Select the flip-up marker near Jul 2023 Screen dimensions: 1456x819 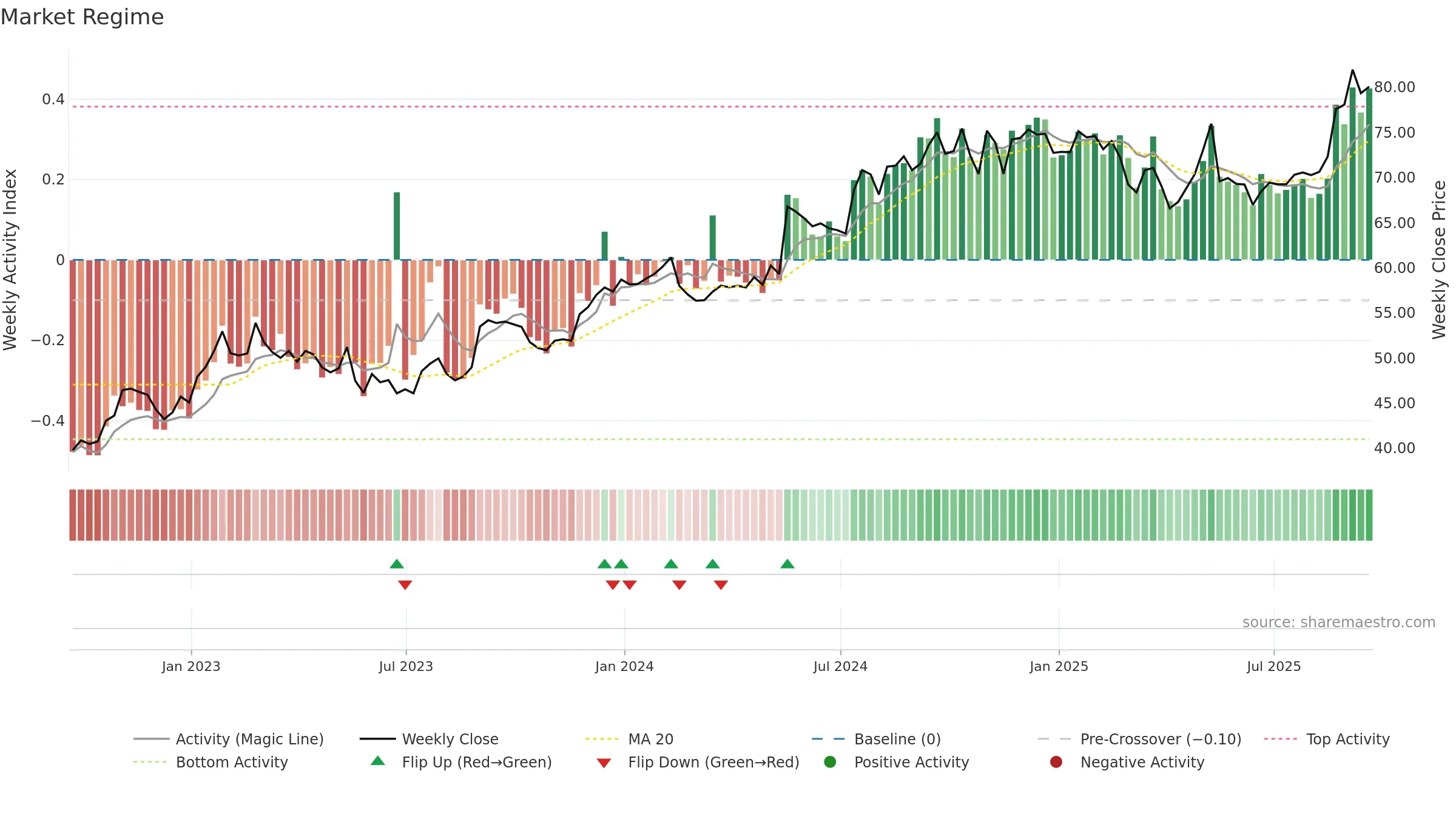397,564
